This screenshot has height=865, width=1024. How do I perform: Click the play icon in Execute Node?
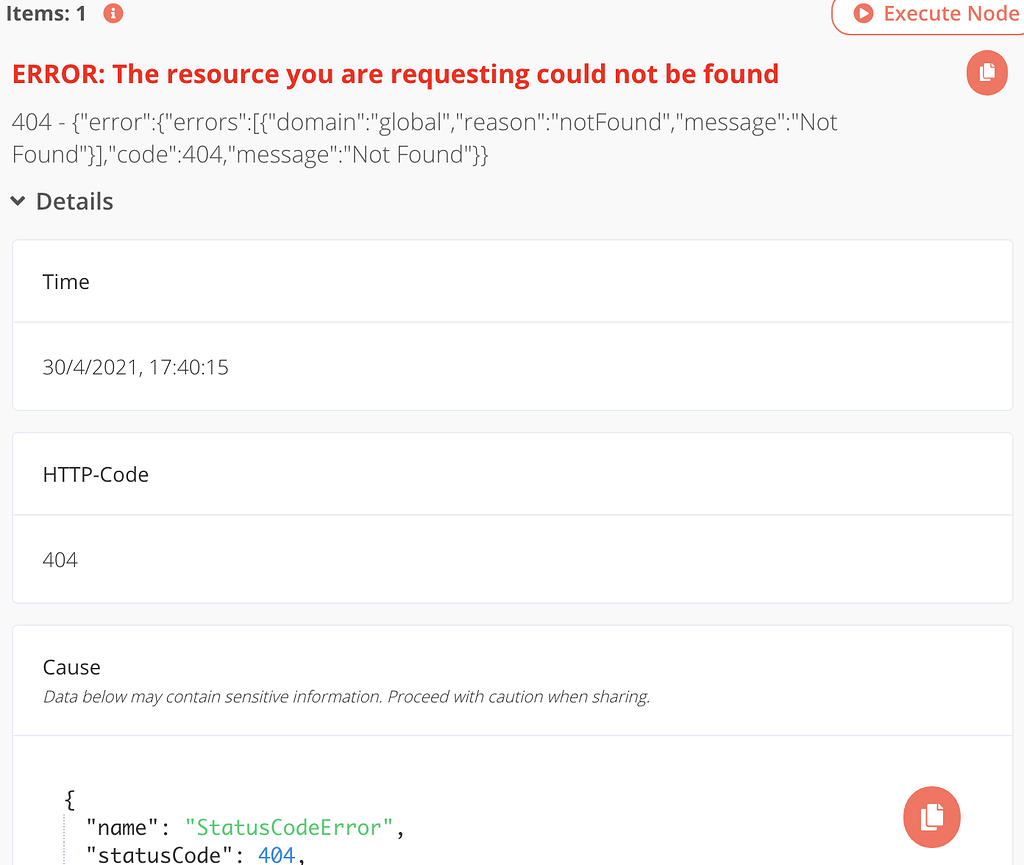(x=863, y=14)
